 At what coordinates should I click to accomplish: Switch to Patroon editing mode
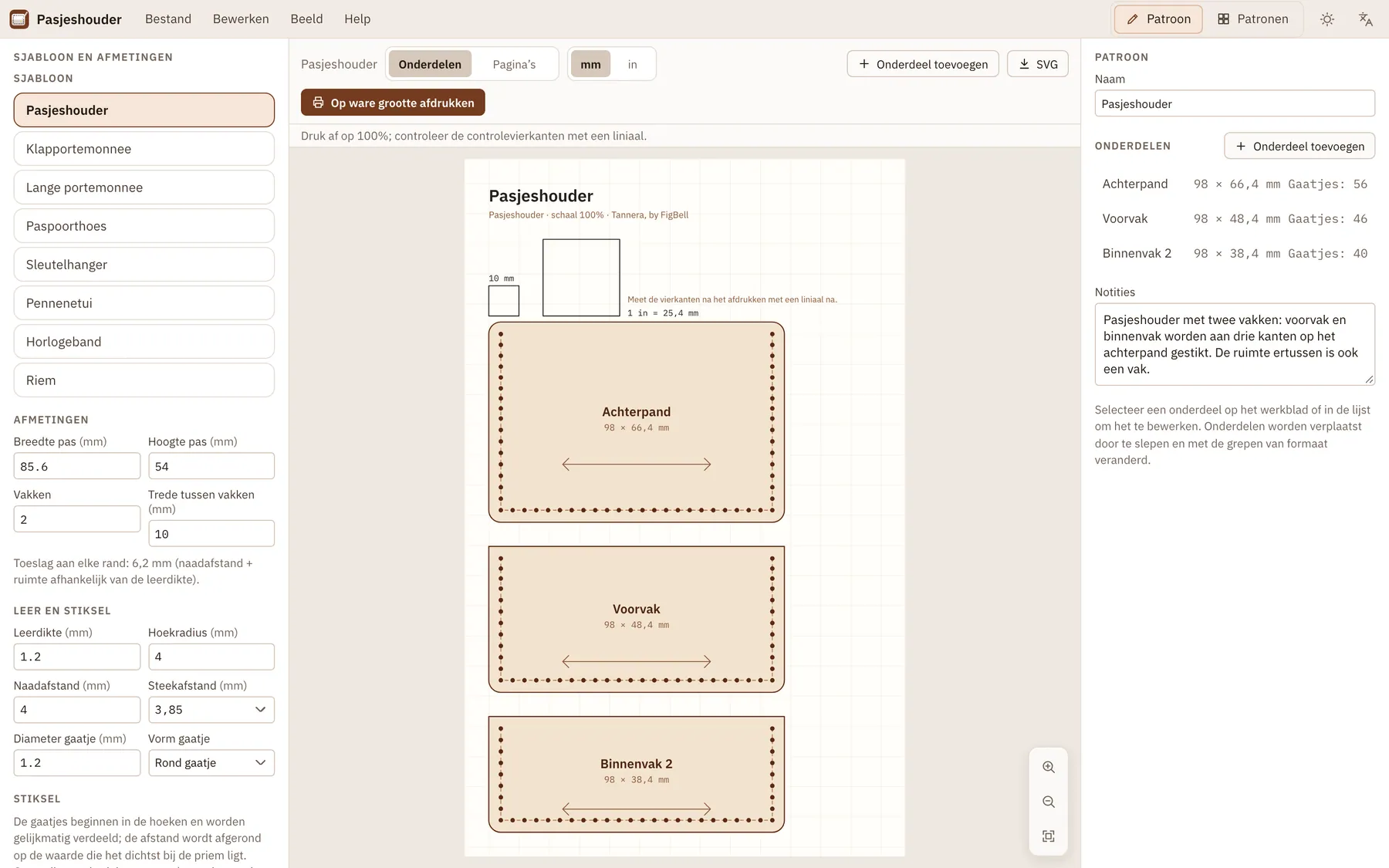pyautogui.click(x=1158, y=19)
